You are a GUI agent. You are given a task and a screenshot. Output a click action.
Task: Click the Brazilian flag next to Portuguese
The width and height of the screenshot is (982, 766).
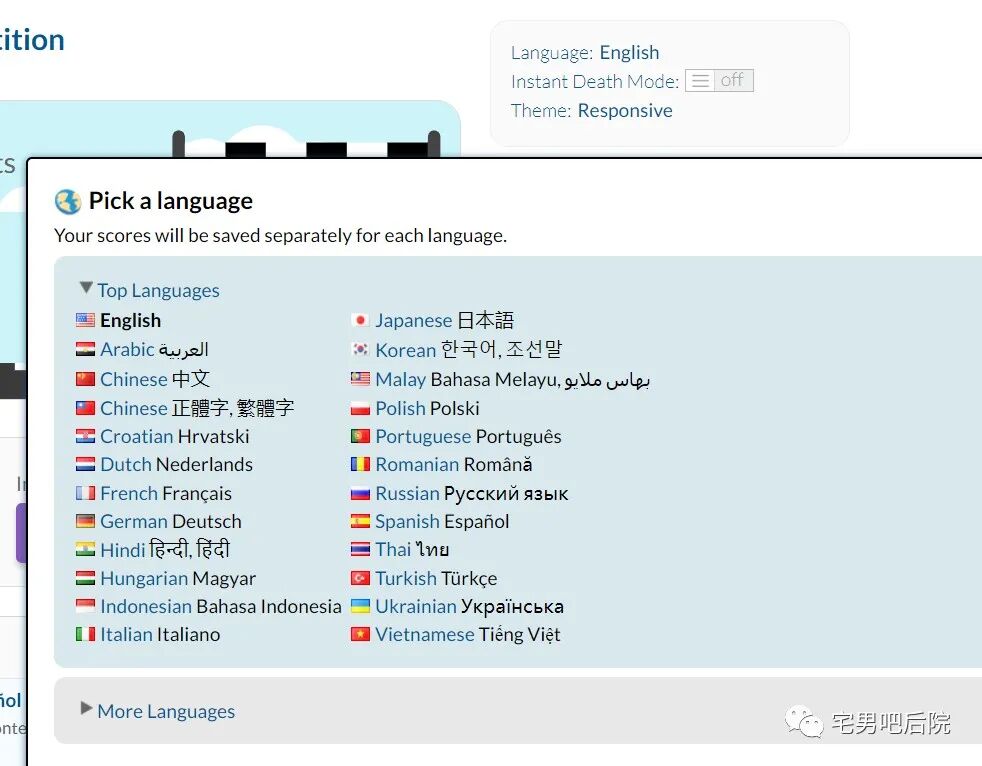point(360,436)
